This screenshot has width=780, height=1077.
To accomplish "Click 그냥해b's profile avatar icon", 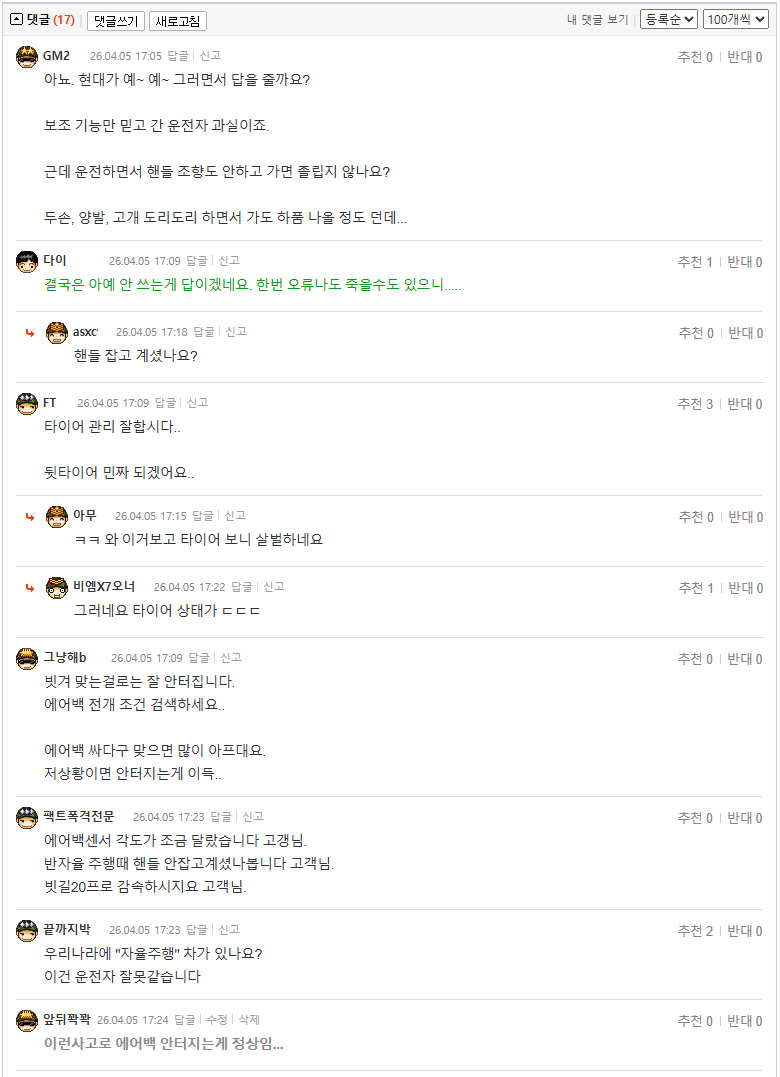I will pos(27,658).
